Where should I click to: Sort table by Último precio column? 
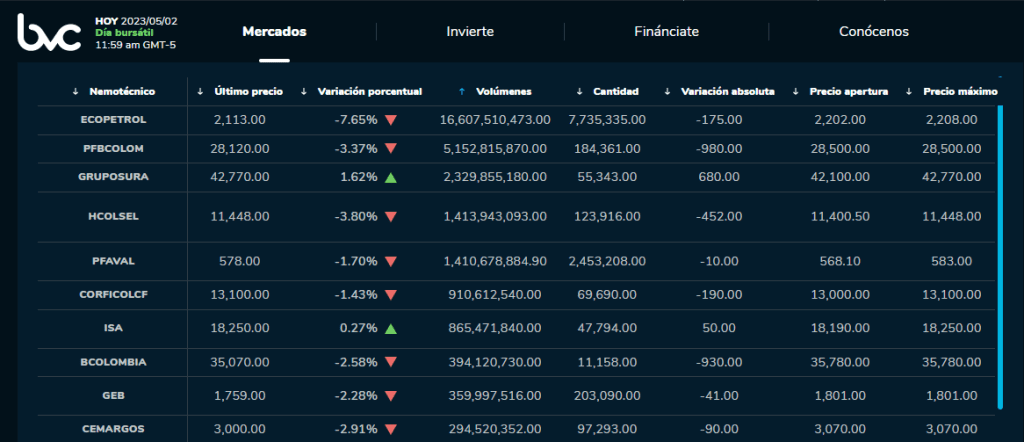(248, 92)
